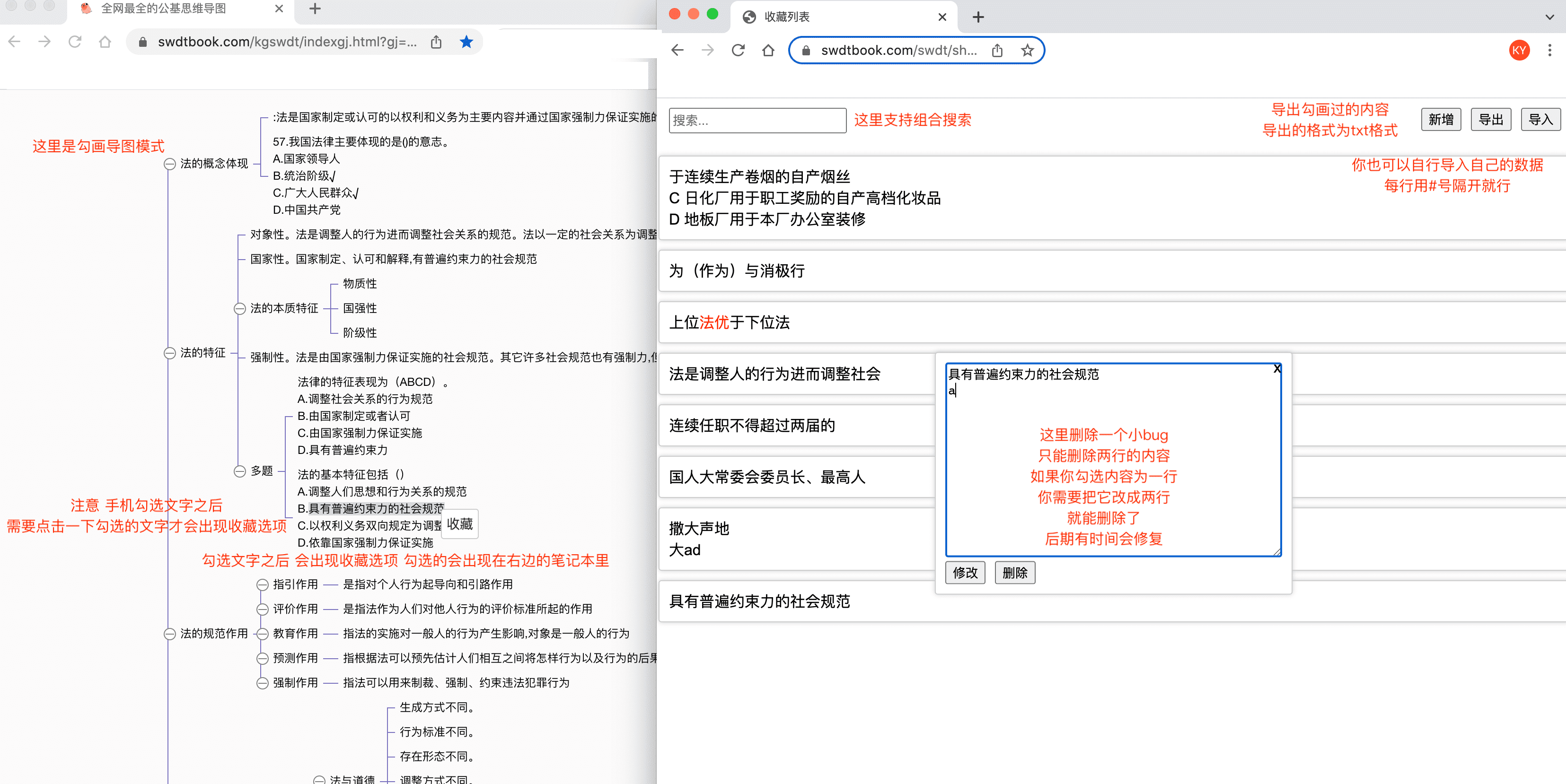1566x784 pixels.
Task: Open the 国人大常委会委员长、最高人 note
Action: pos(796,477)
